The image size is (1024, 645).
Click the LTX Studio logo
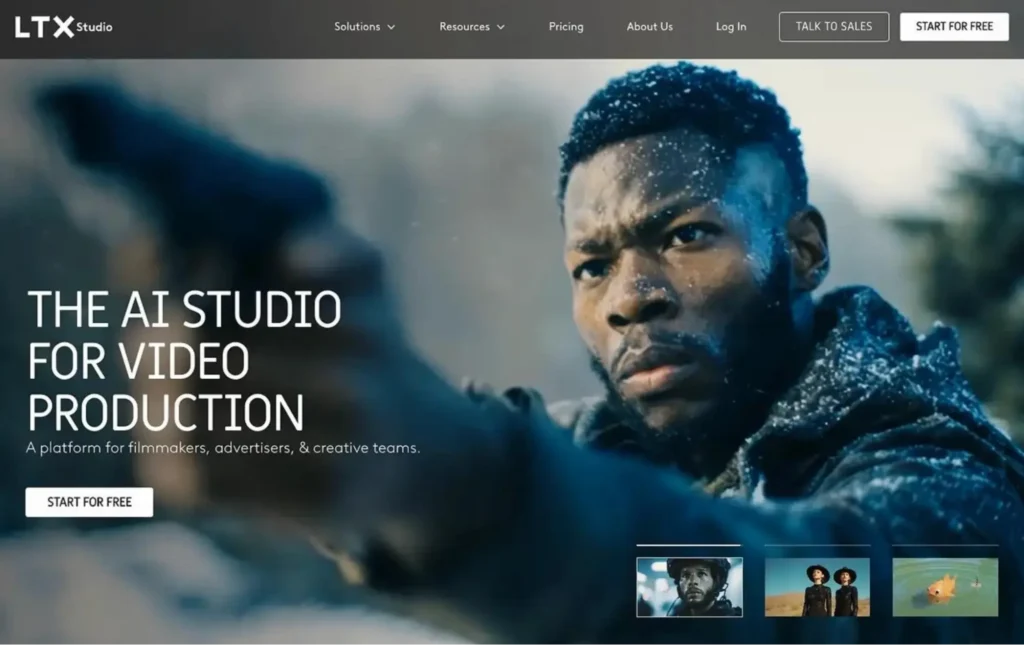tap(63, 27)
